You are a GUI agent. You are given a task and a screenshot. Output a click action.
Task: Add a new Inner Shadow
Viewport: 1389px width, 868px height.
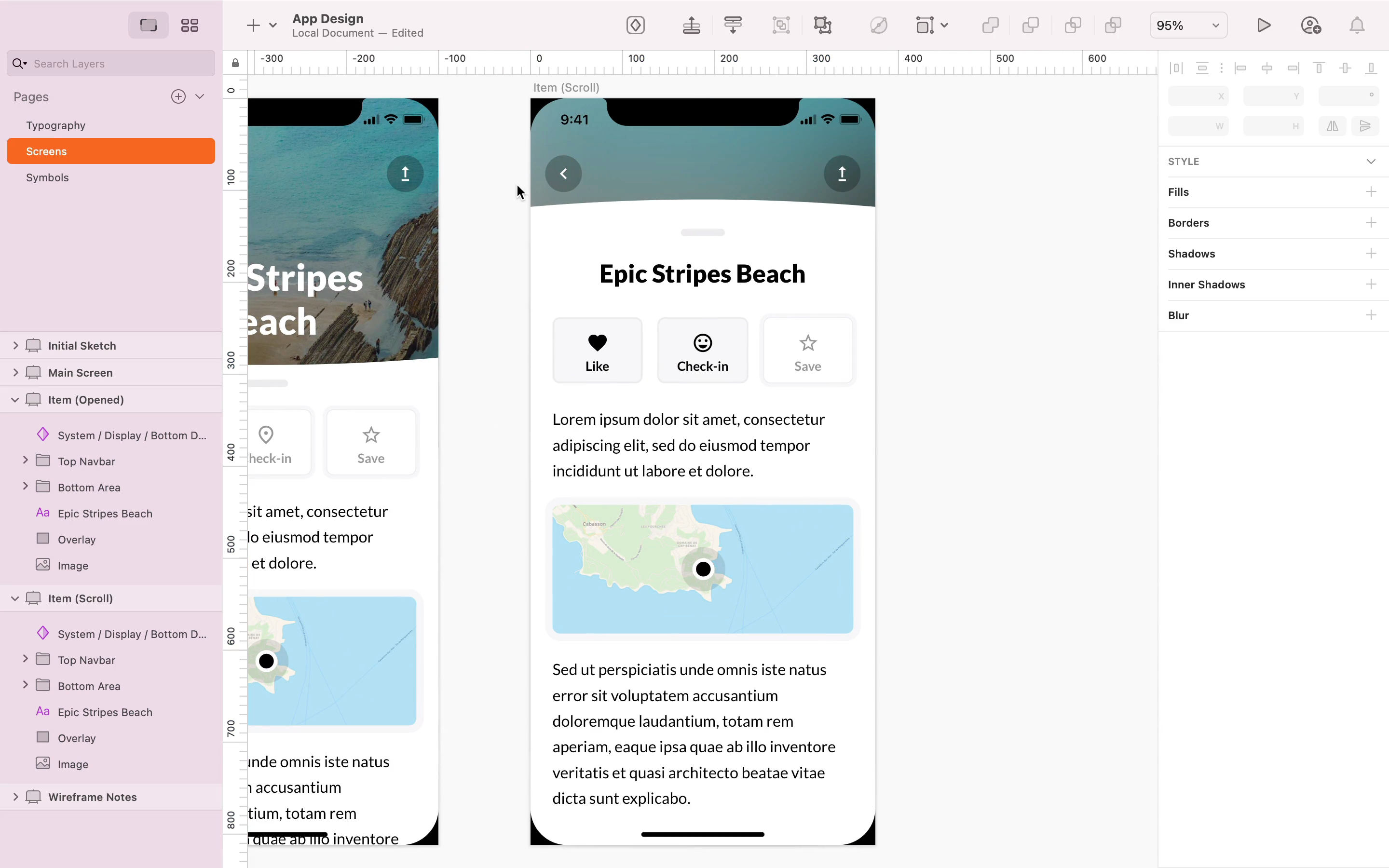pos(1371,284)
